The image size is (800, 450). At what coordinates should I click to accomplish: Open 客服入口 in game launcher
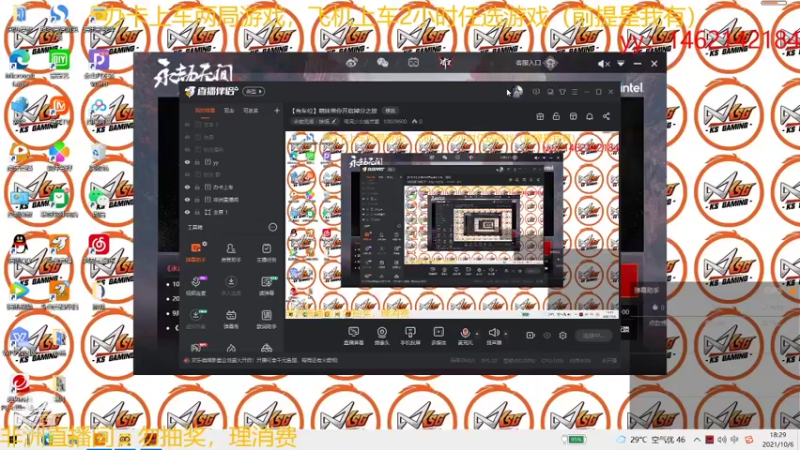[536, 63]
